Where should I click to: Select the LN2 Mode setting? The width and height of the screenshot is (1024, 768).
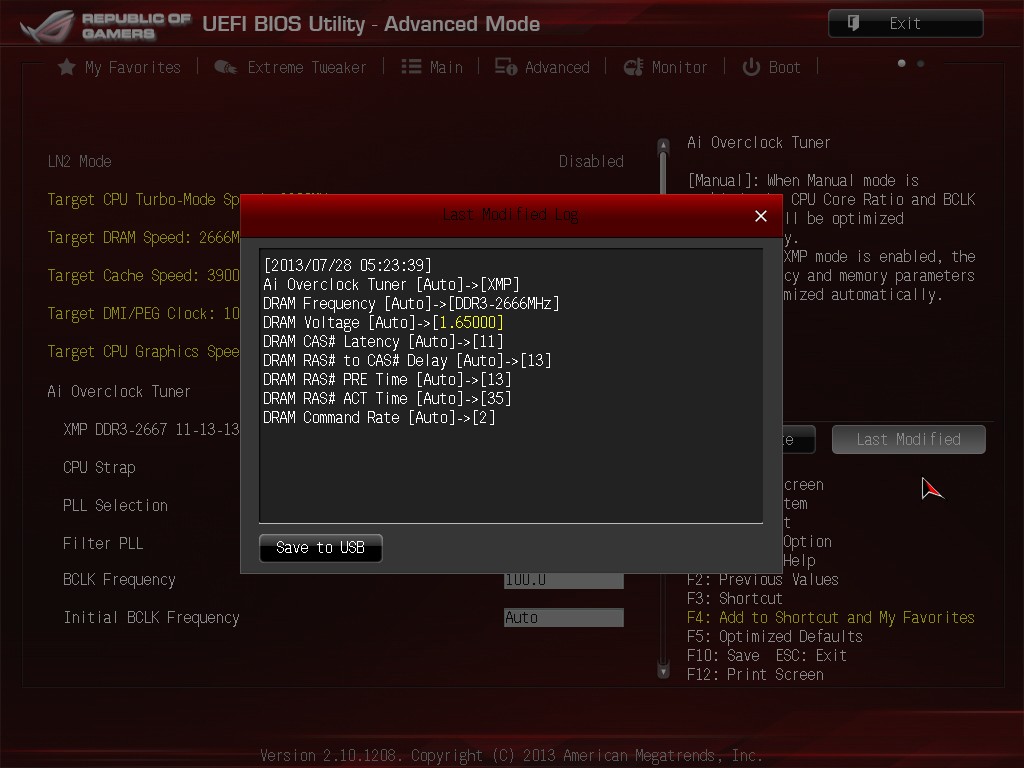(80, 162)
